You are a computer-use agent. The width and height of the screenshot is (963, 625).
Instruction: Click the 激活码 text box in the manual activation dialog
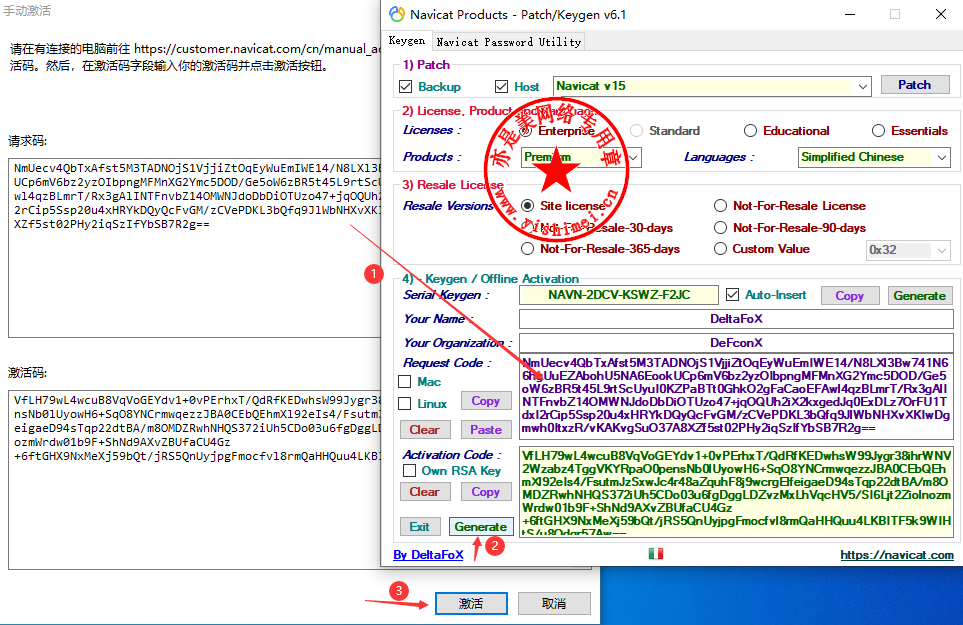(x=194, y=479)
